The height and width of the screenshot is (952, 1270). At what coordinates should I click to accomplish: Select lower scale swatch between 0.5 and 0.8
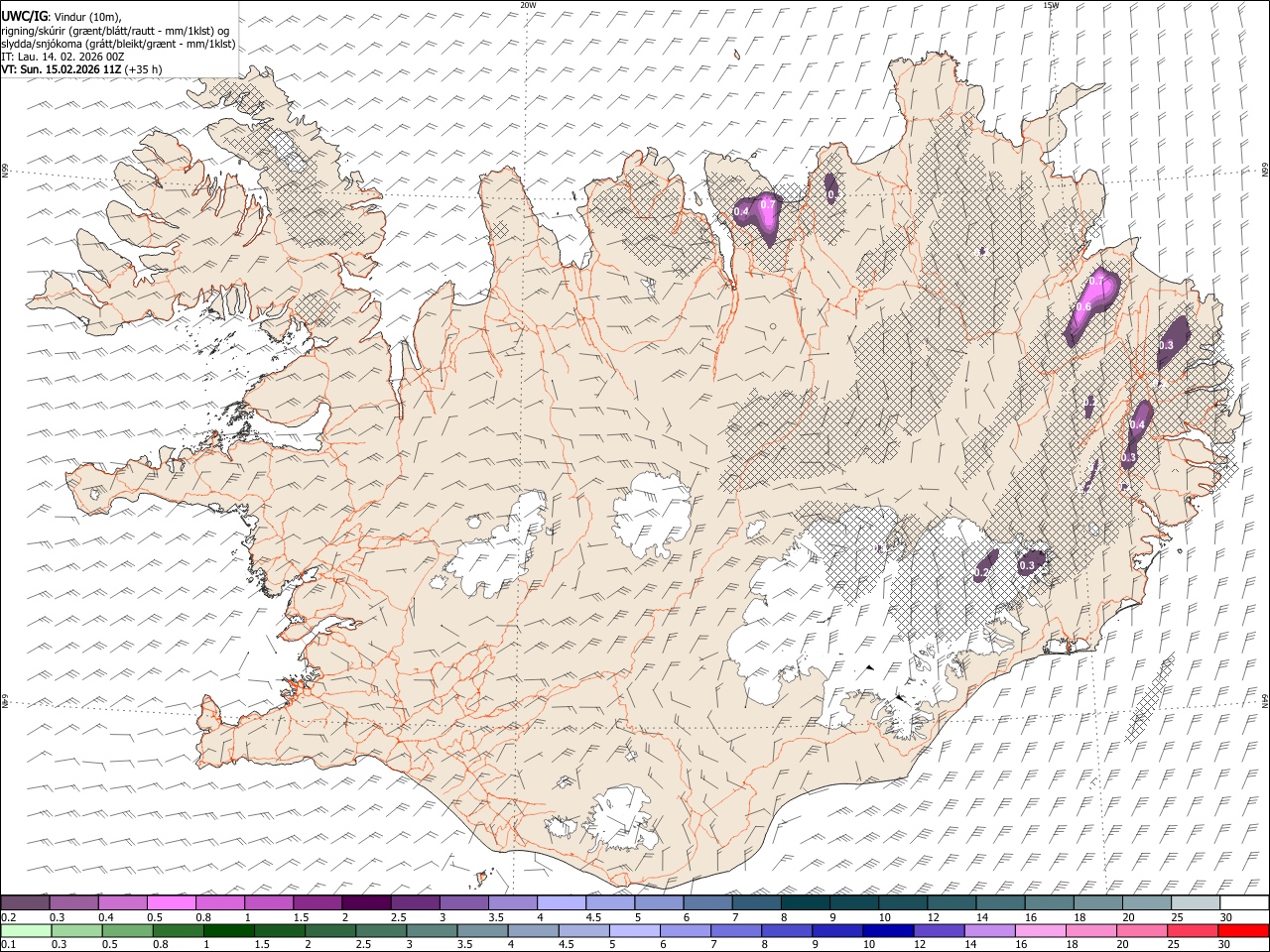(127, 930)
